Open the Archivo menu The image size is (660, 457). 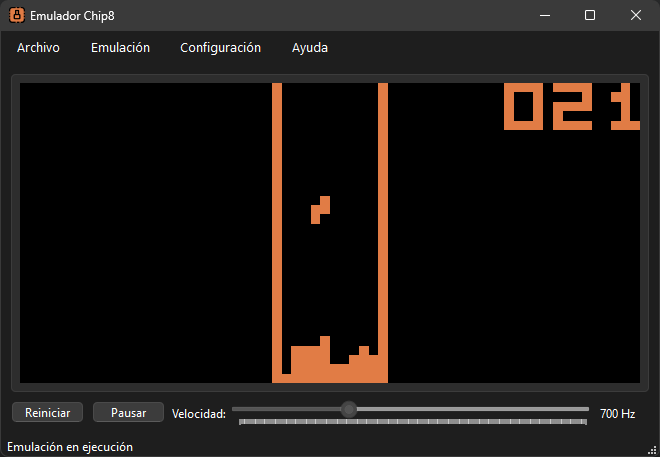[x=38, y=48]
